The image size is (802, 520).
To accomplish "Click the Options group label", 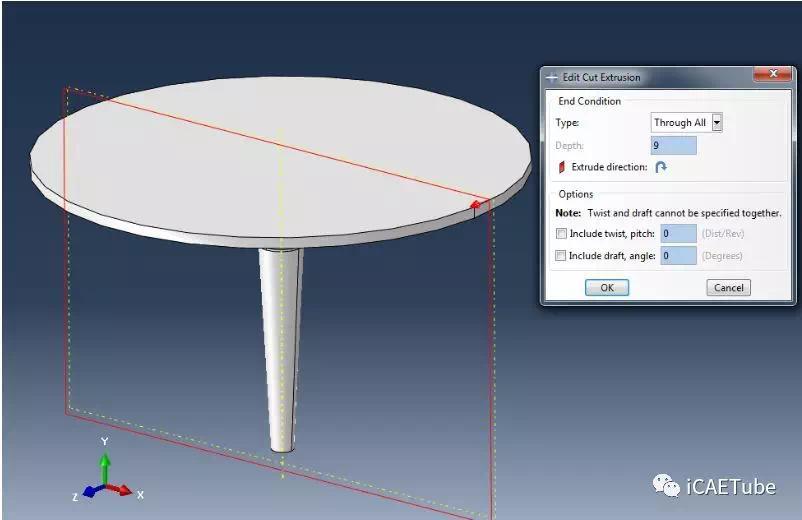I will [575, 194].
